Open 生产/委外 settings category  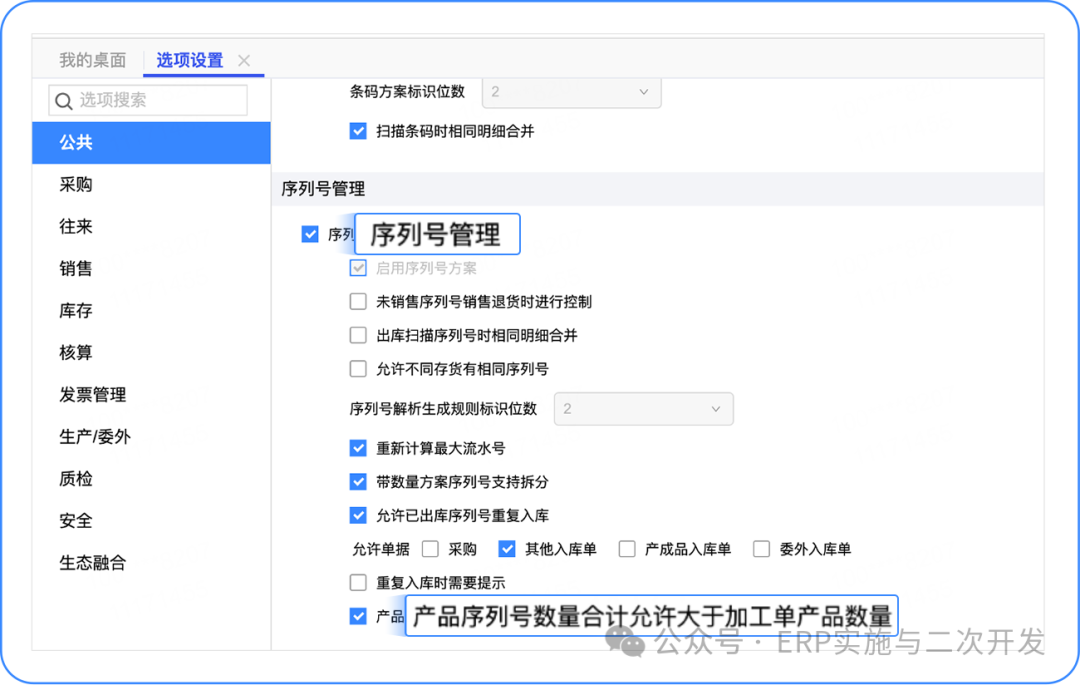click(x=95, y=437)
